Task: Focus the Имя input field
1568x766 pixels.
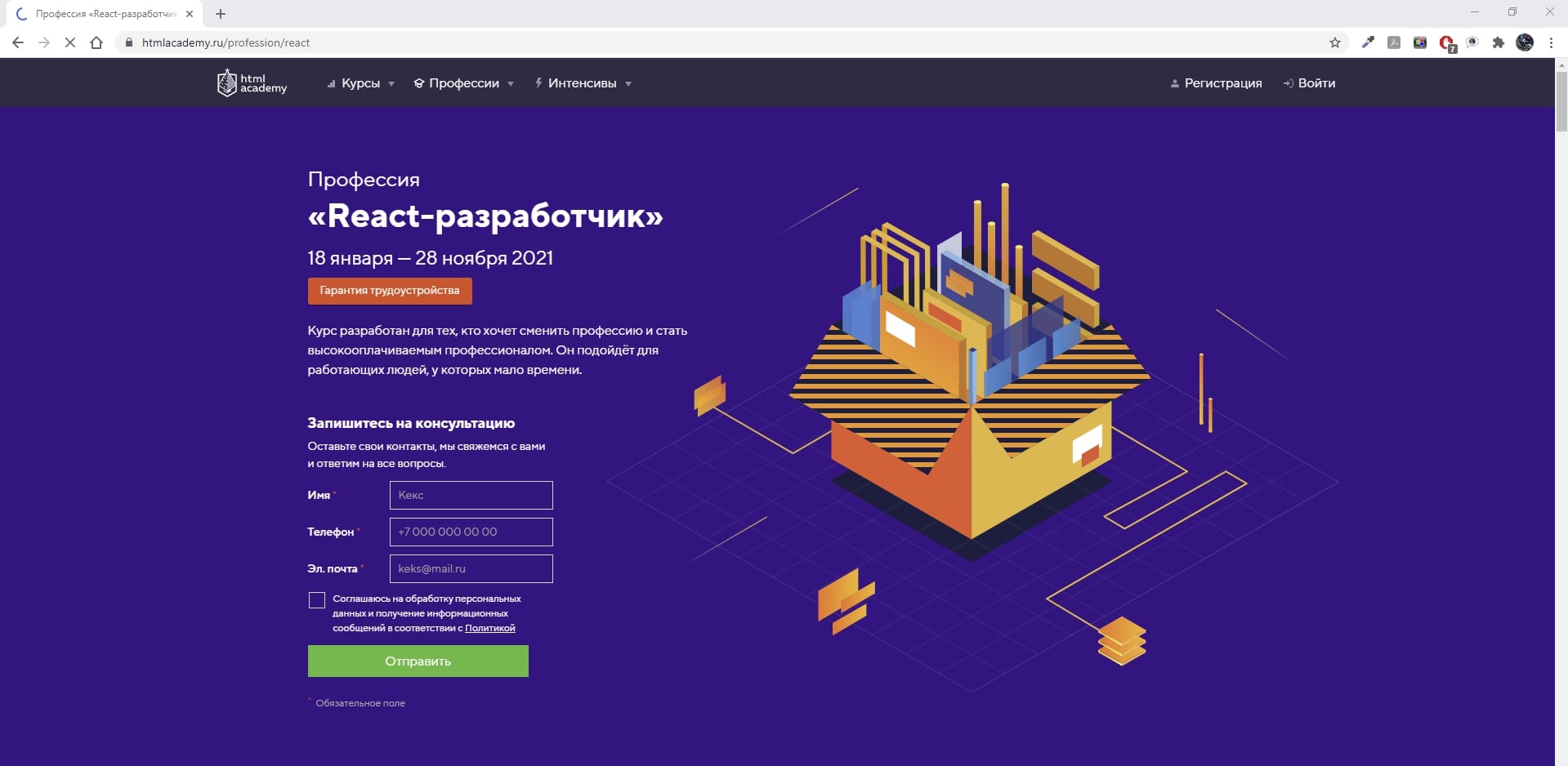Action: click(471, 495)
